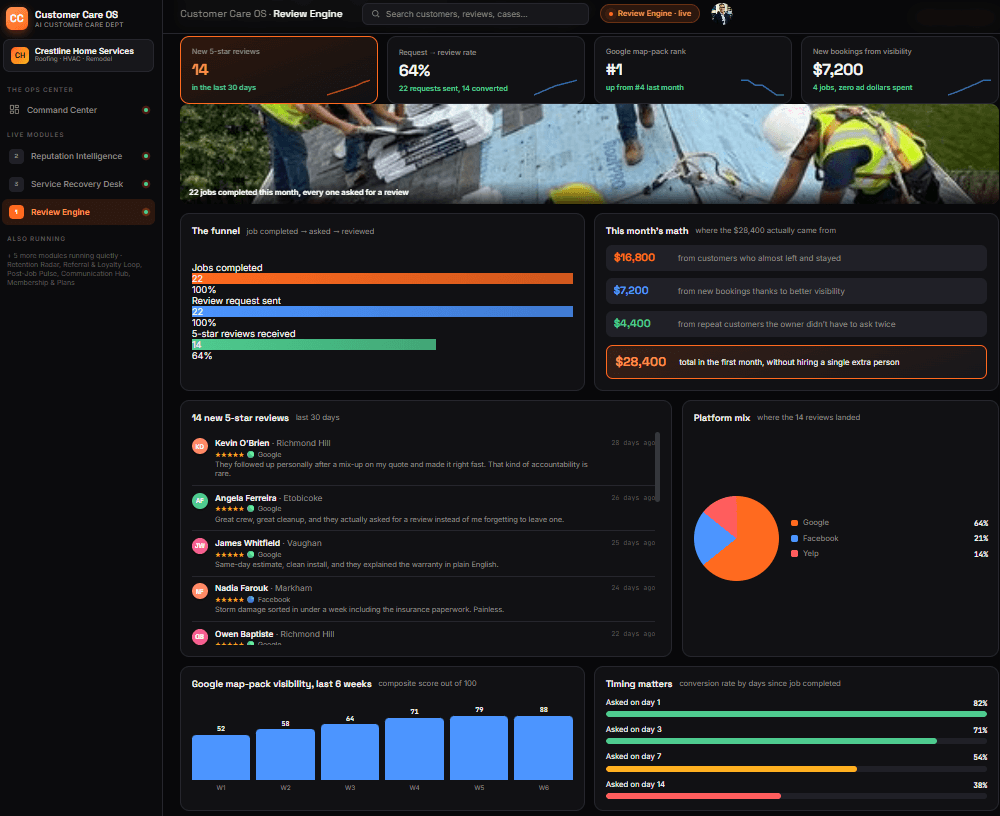Open Service Recovery Desk module
1000x816 pixels.
coord(78,184)
